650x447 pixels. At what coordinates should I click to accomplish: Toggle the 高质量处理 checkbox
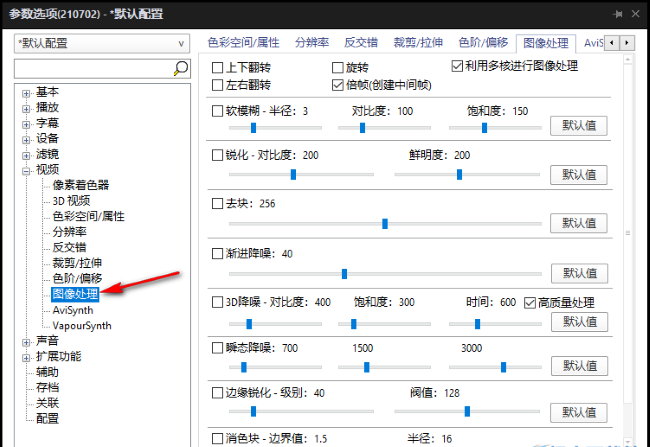[x=530, y=302]
